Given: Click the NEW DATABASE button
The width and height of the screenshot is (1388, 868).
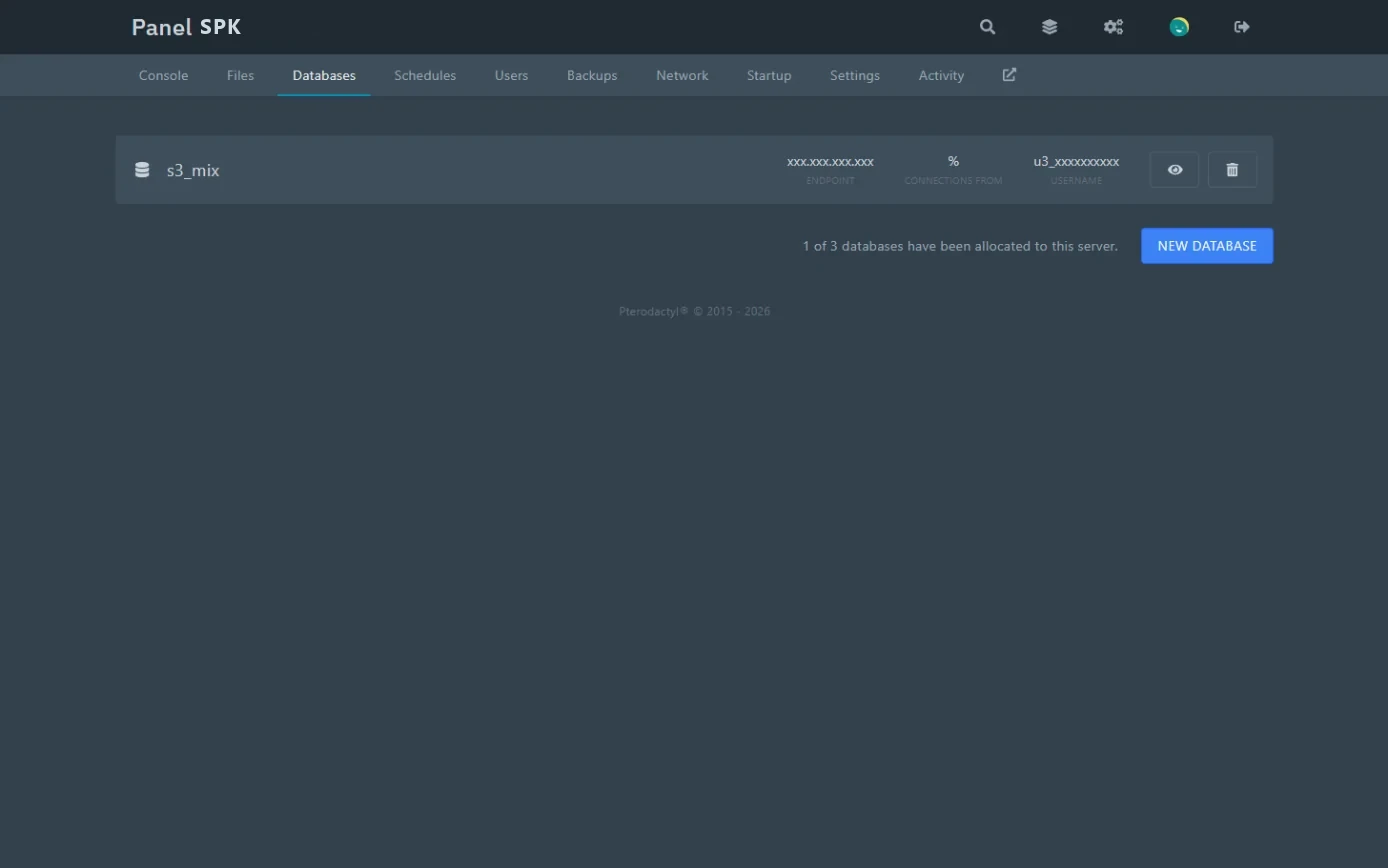Looking at the screenshot, I should 1207,246.
